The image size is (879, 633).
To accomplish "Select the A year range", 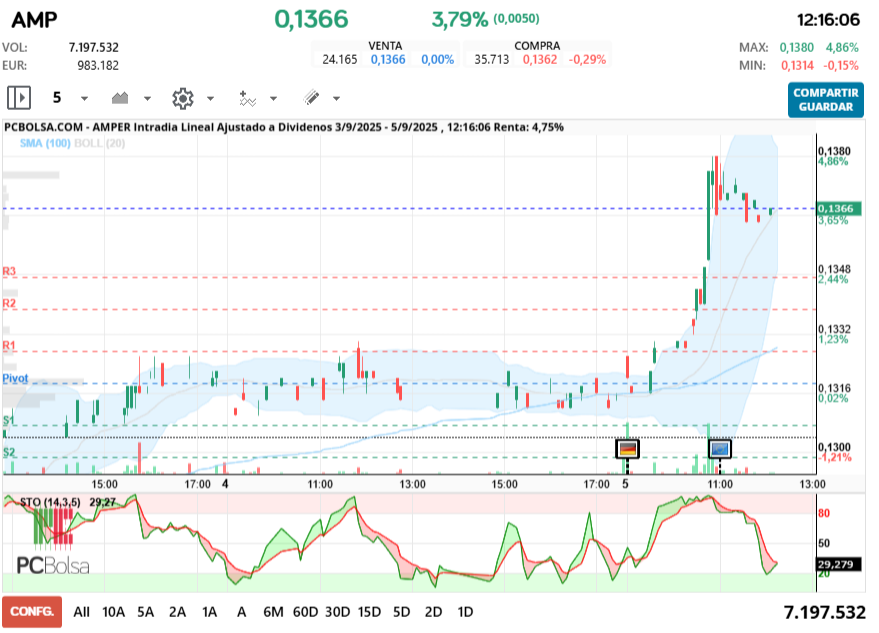I will (x=242, y=612).
